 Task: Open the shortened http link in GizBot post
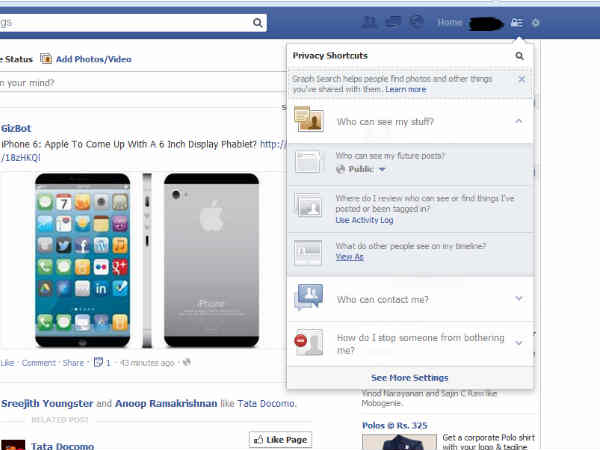click(x=273, y=144)
